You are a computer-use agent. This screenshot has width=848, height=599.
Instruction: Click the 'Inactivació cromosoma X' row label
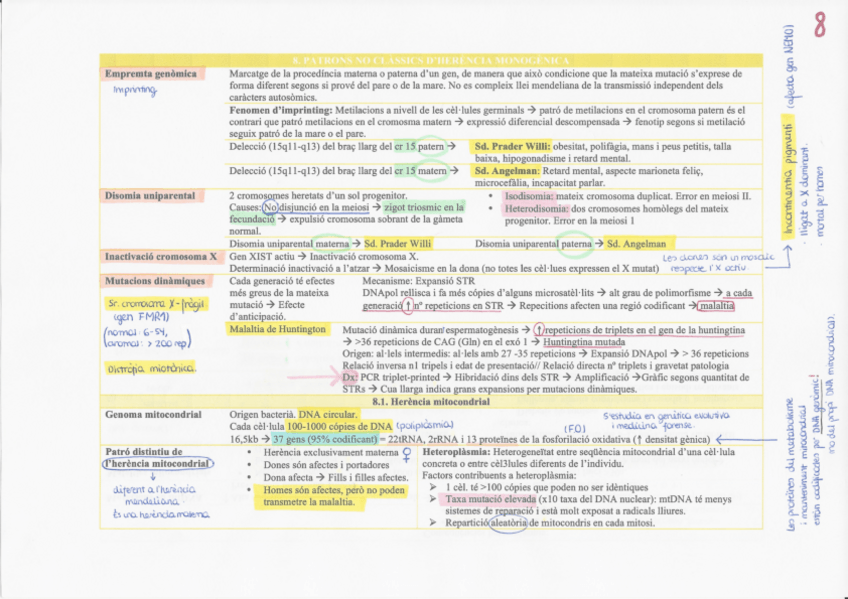click(x=161, y=257)
